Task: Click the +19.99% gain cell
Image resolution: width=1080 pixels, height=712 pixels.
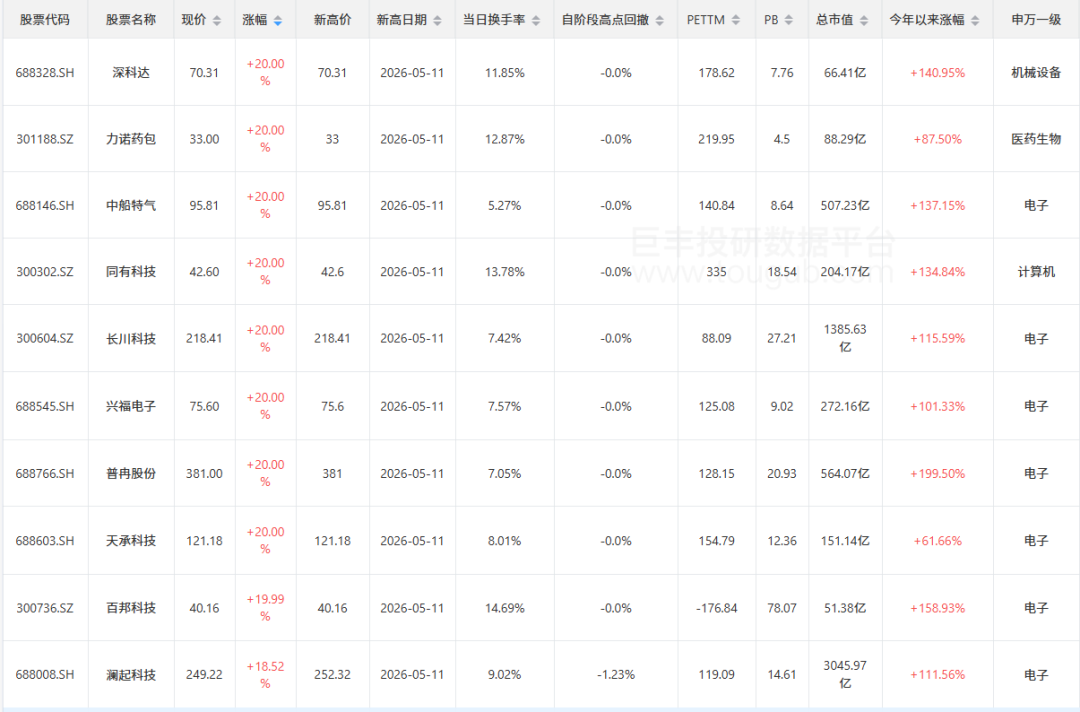Action: (265, 608)
